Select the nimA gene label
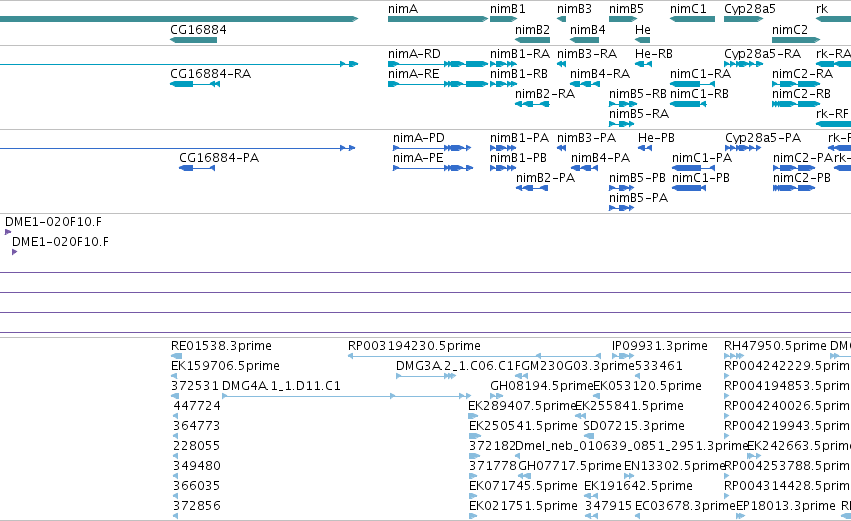 coord(403,9)
